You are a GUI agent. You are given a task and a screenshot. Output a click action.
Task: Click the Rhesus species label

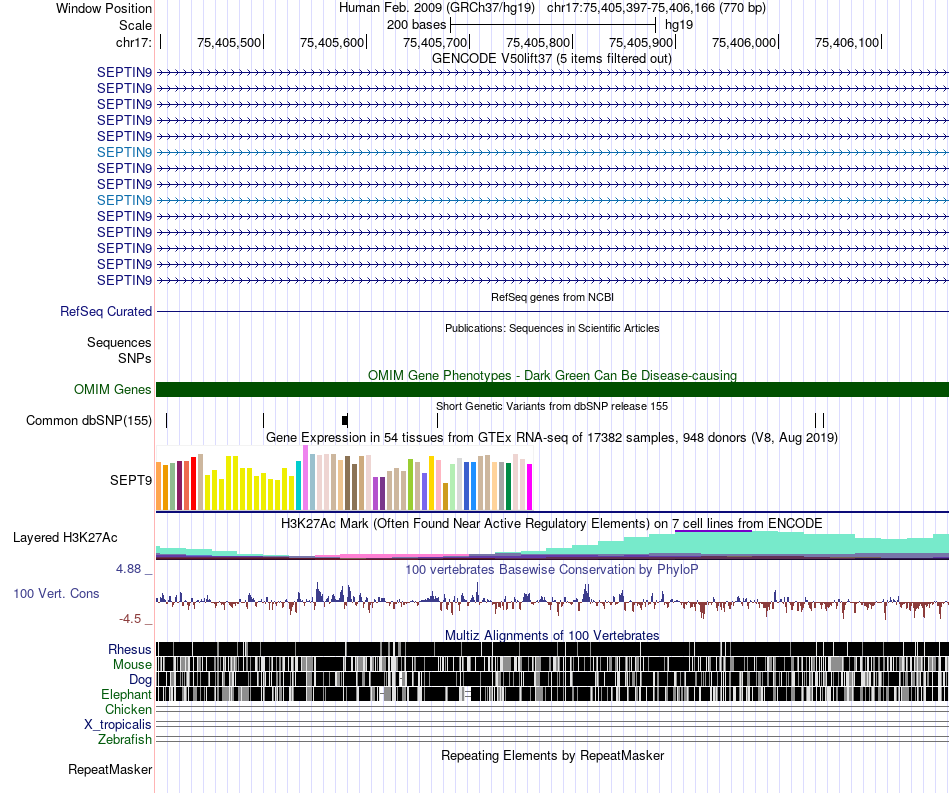(x=130, y=649)
